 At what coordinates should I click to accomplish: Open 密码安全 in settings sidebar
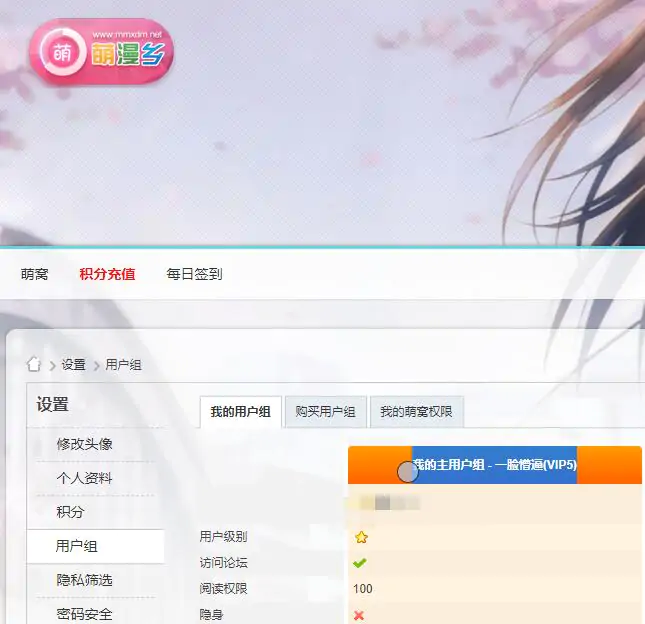[x=85, y=614]
